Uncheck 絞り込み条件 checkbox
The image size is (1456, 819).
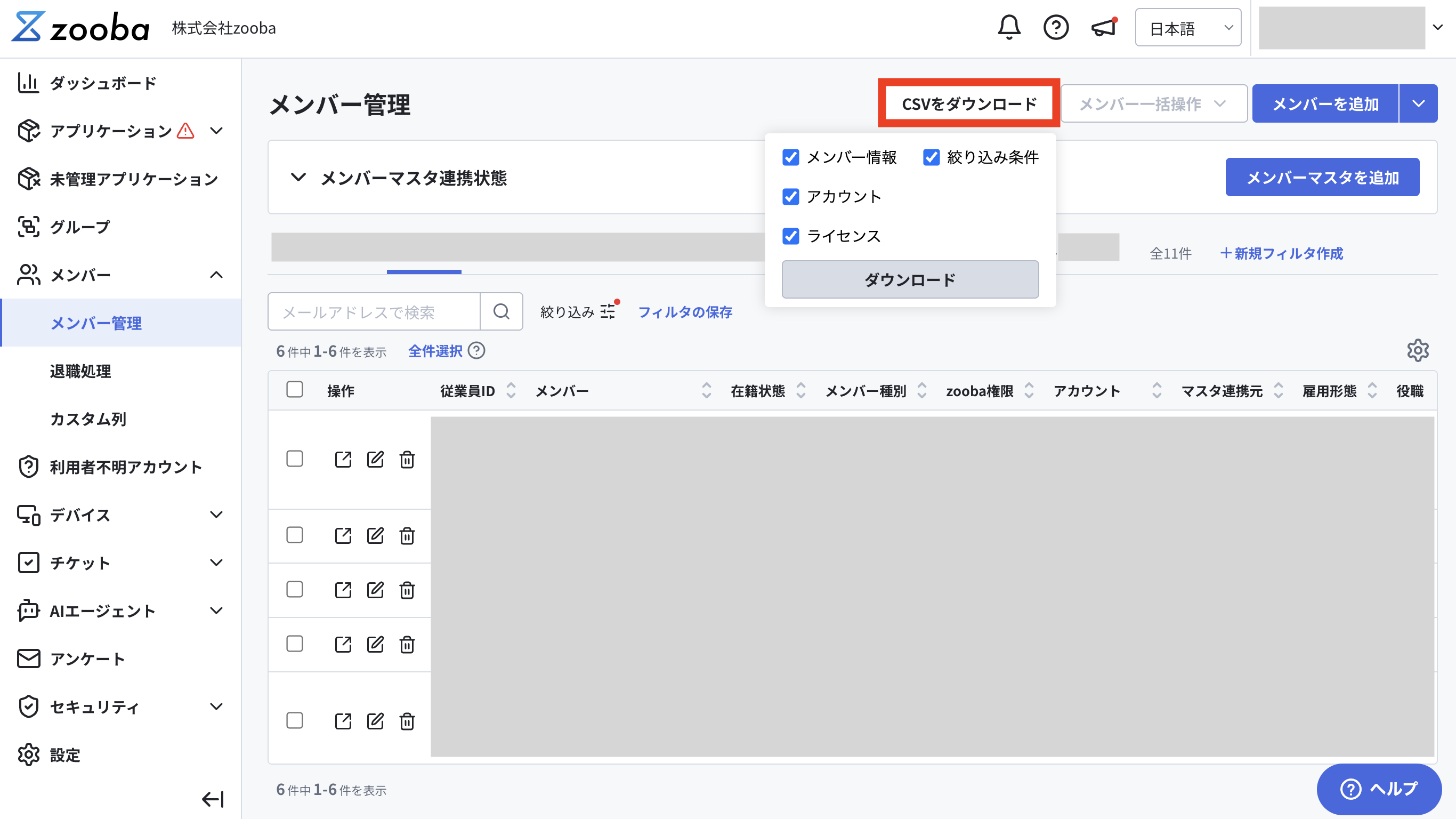[932, 157]
